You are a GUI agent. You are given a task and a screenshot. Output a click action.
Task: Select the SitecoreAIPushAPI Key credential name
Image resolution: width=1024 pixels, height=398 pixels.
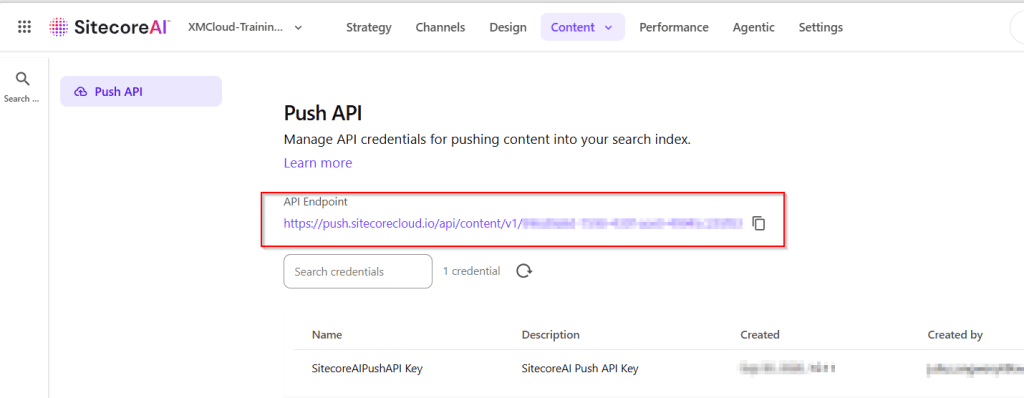click(x=367, y=369)
